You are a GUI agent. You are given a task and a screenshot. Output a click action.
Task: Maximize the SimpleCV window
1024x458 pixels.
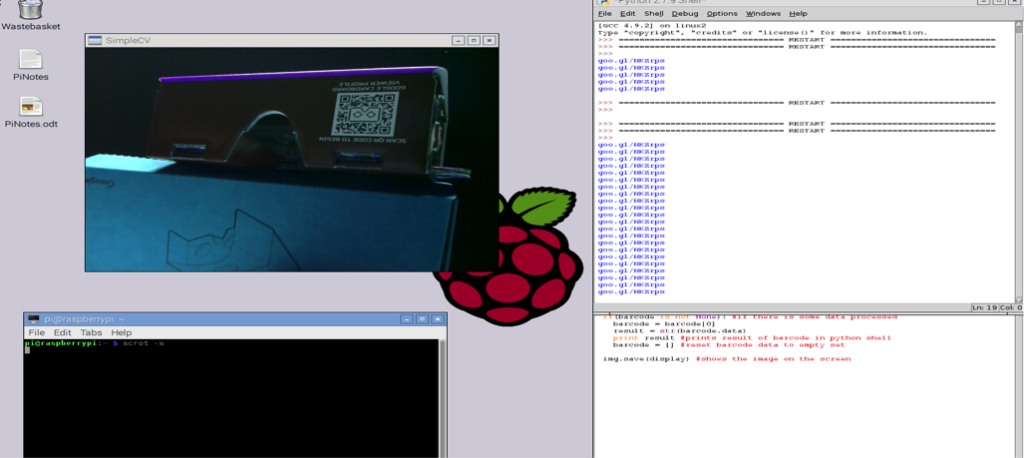(x=474, y=41)
